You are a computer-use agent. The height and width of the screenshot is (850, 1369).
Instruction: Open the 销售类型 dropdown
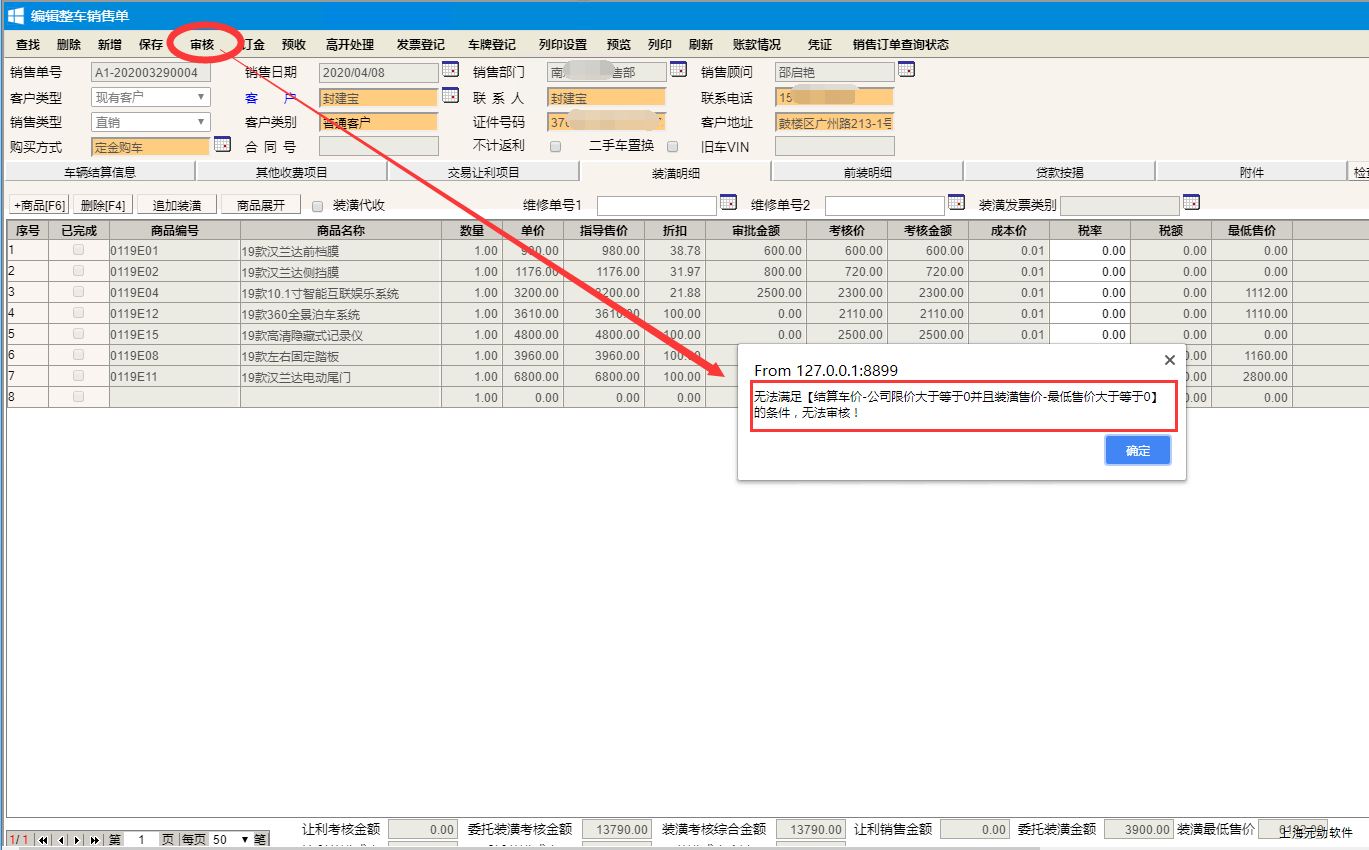pos(200,122)
